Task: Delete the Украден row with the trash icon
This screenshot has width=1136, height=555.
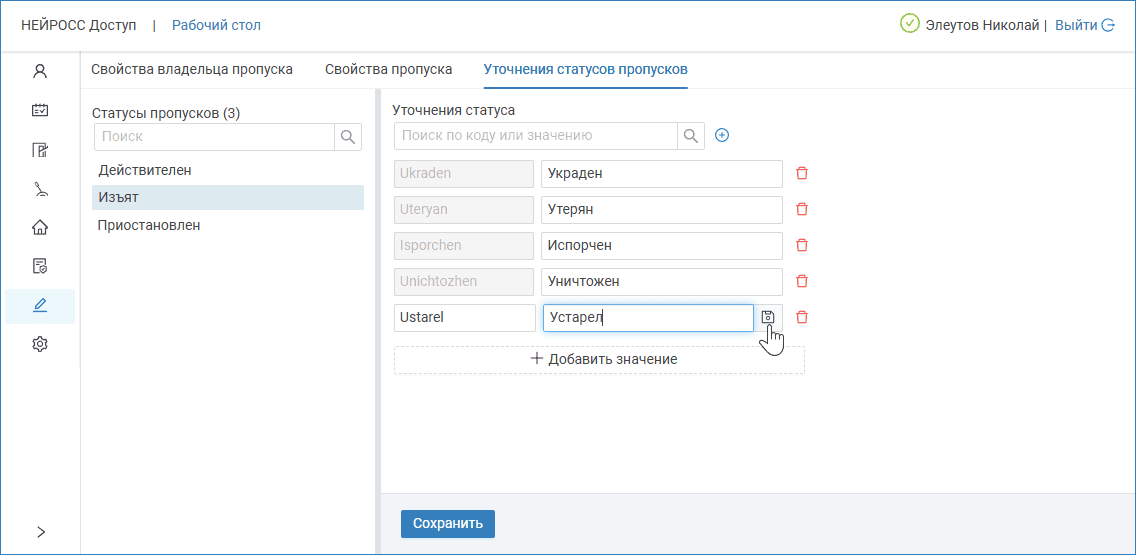Action: pyautogui.click(x=801, y=173)
